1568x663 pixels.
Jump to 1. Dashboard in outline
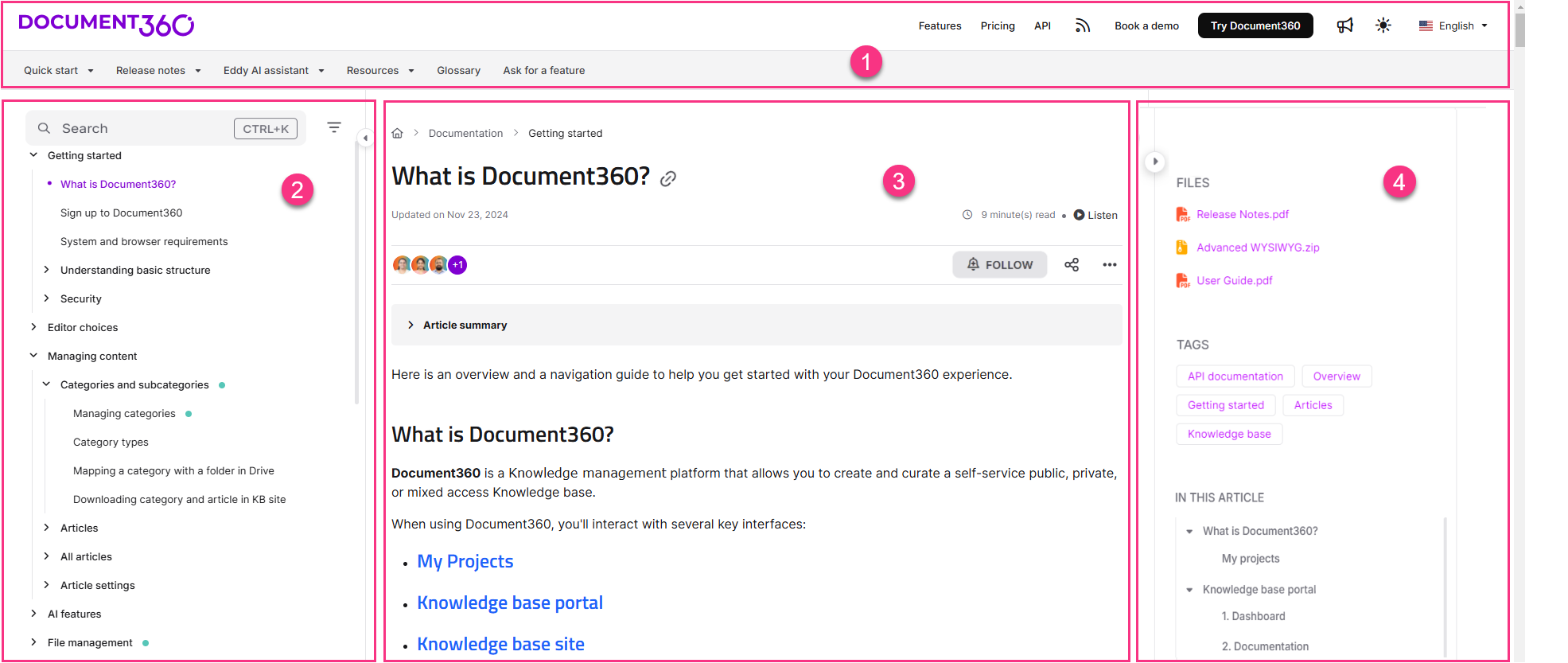point(1253,616)
